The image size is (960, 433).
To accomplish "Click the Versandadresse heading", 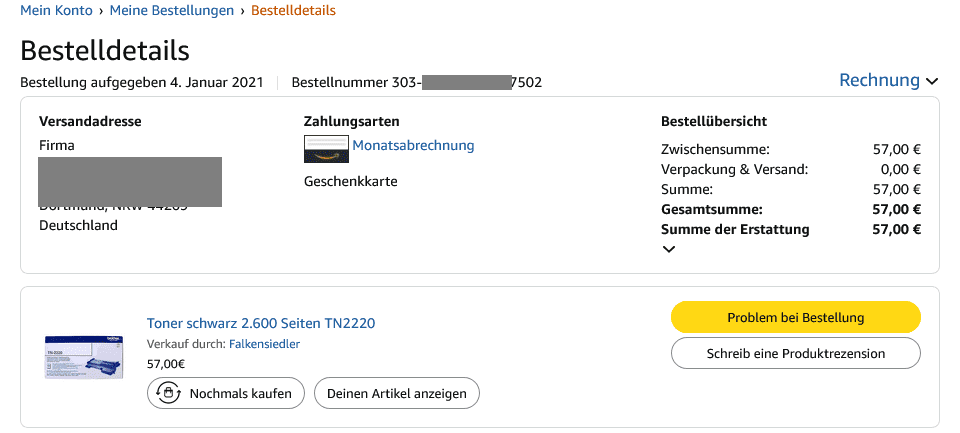I will tap(90, 122).
